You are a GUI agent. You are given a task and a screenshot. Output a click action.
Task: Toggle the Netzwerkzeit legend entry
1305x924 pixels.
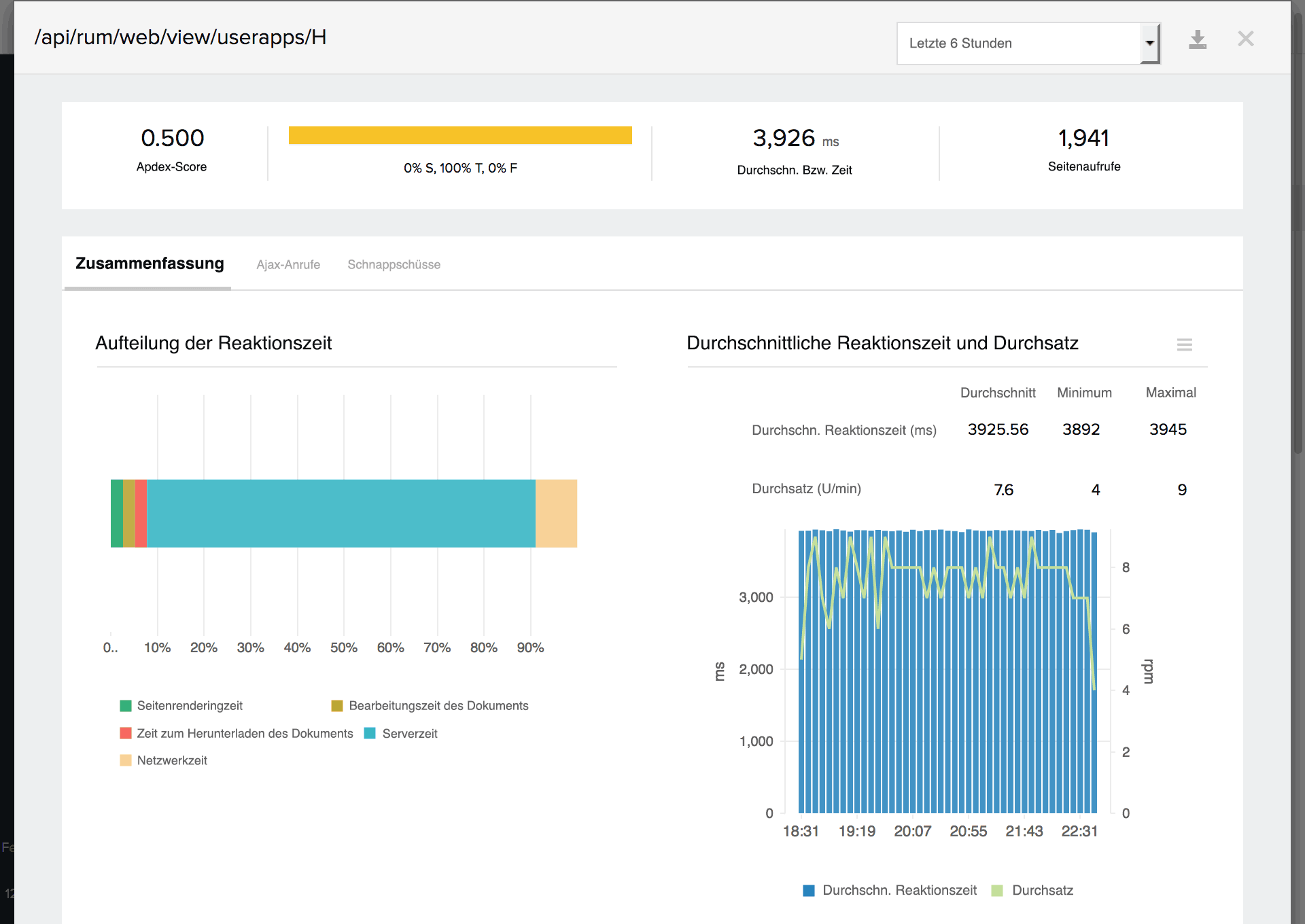click(x=171, y=760)
